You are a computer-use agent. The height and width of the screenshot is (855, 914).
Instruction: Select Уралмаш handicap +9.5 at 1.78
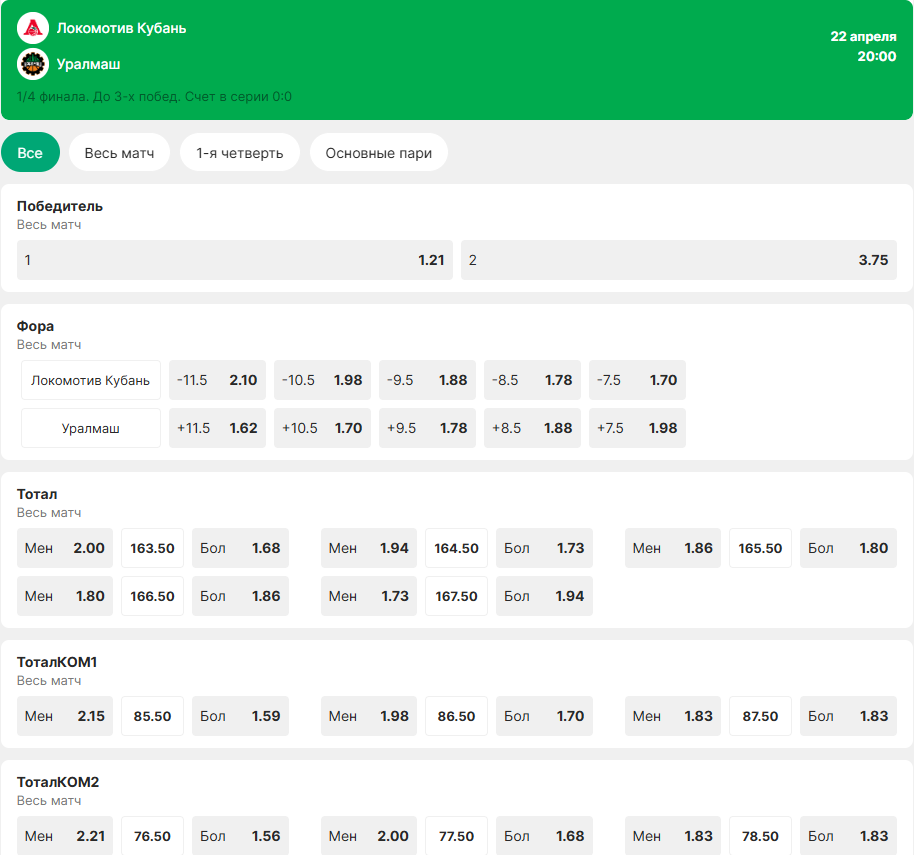pos(427,428)
